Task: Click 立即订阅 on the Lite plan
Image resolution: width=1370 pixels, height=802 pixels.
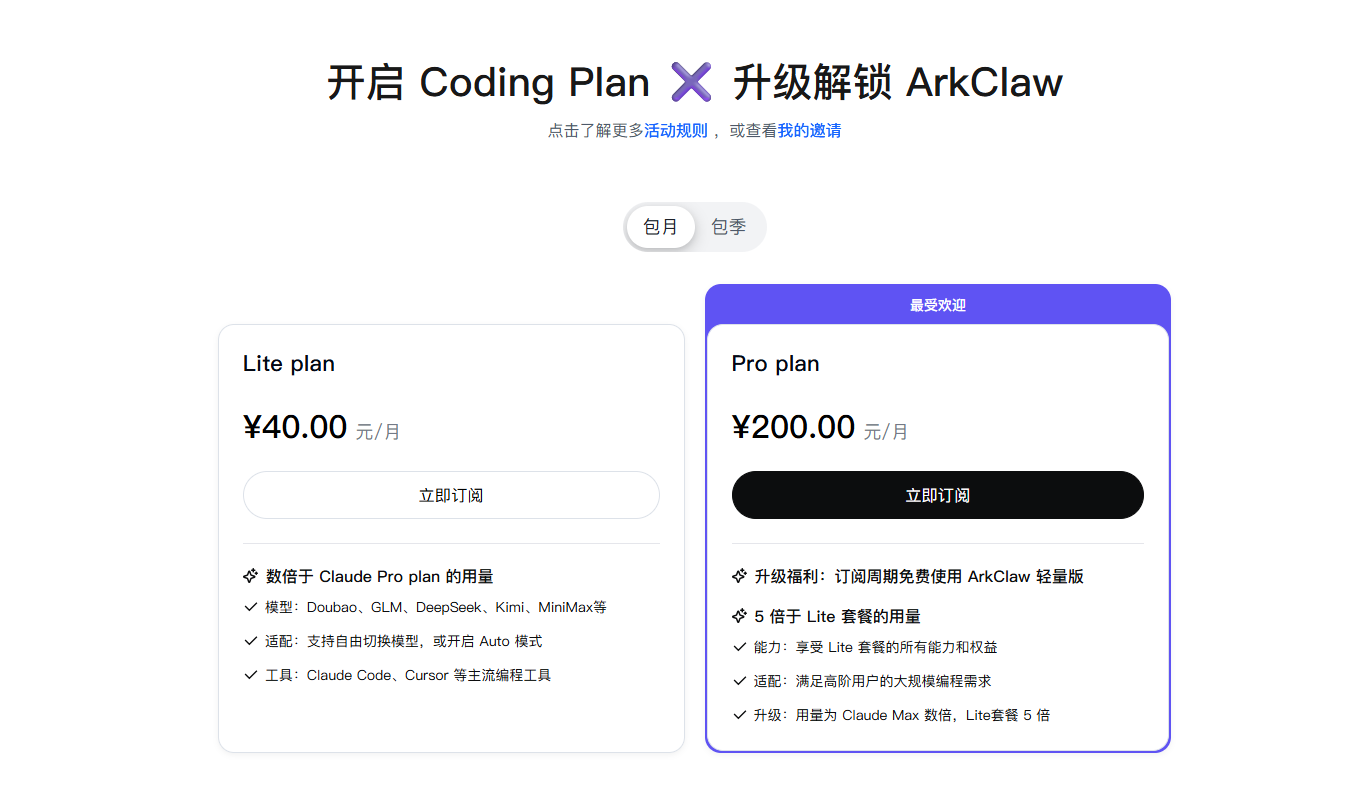Action: [451, 495]
